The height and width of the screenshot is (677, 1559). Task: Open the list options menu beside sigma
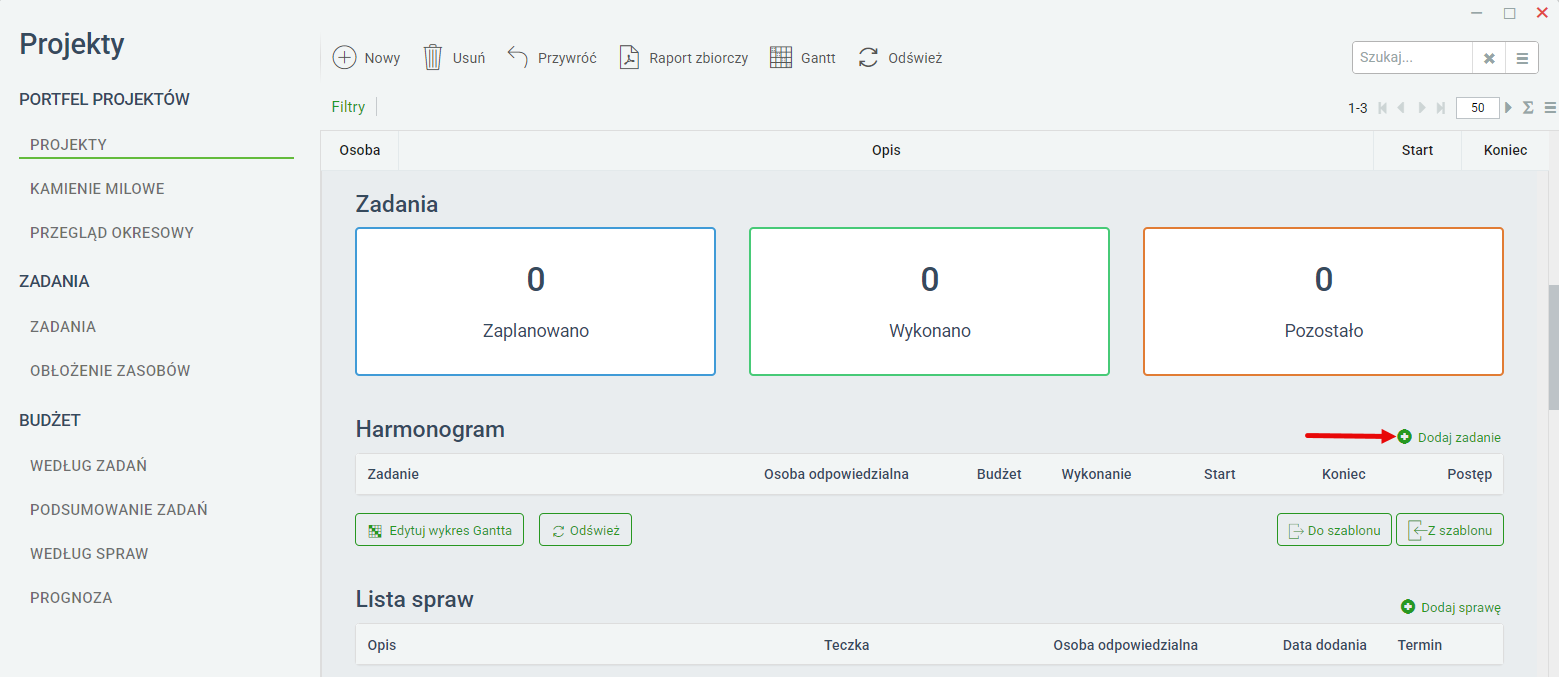1550,108
